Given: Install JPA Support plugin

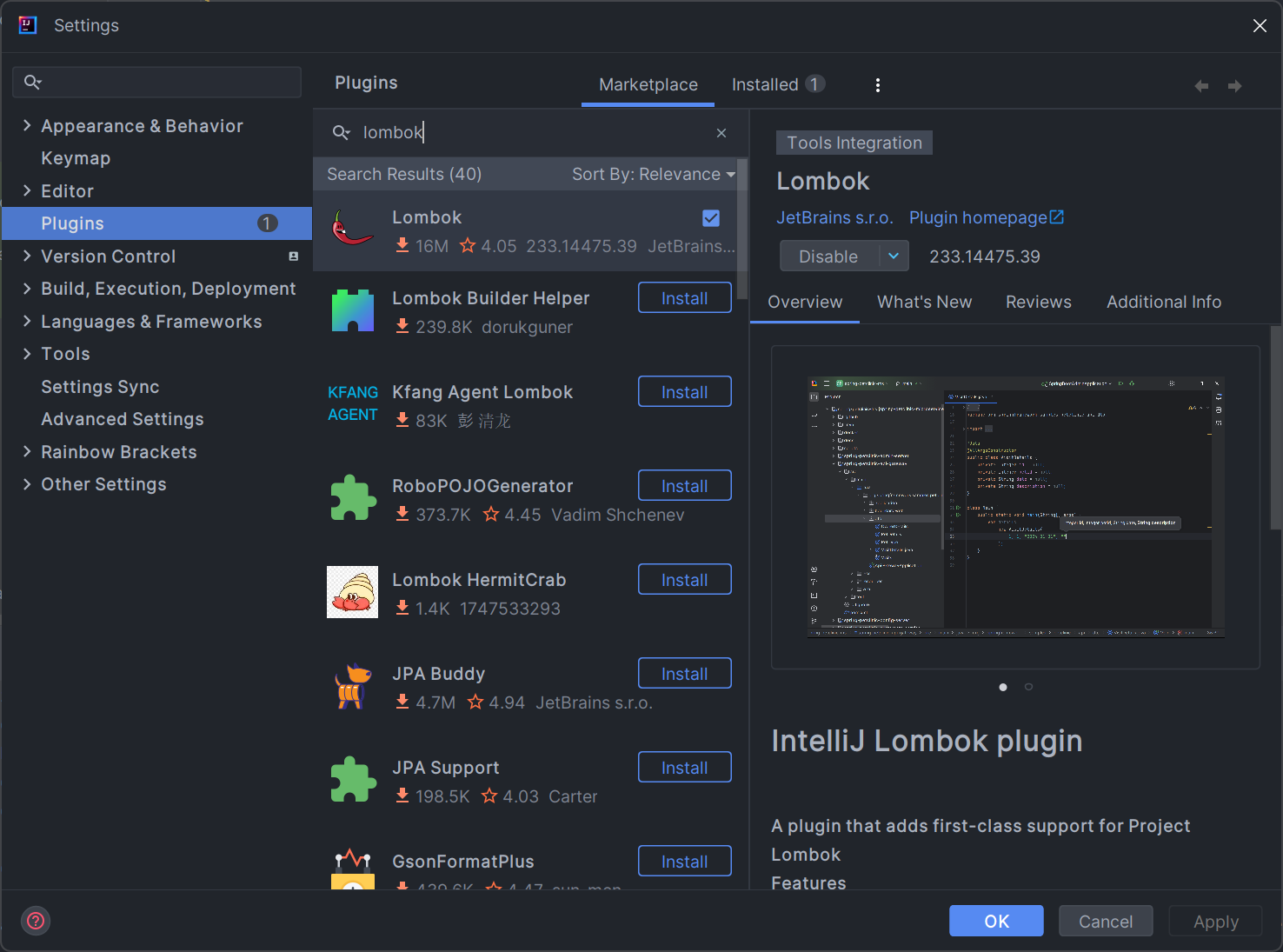Looking at the screenshot, I should (x=685, y=768).
